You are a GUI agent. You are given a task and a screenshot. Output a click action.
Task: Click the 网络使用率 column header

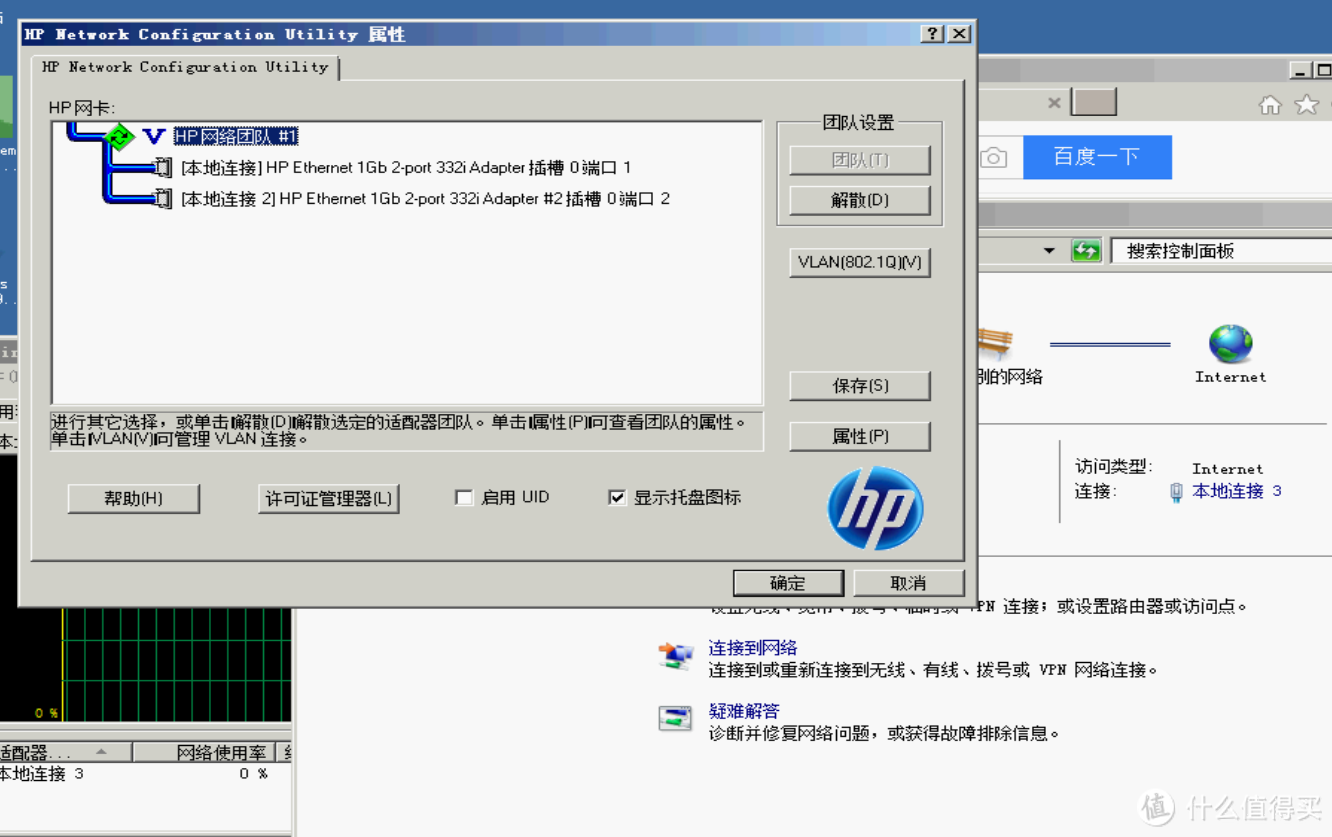(x=221, y=753)
